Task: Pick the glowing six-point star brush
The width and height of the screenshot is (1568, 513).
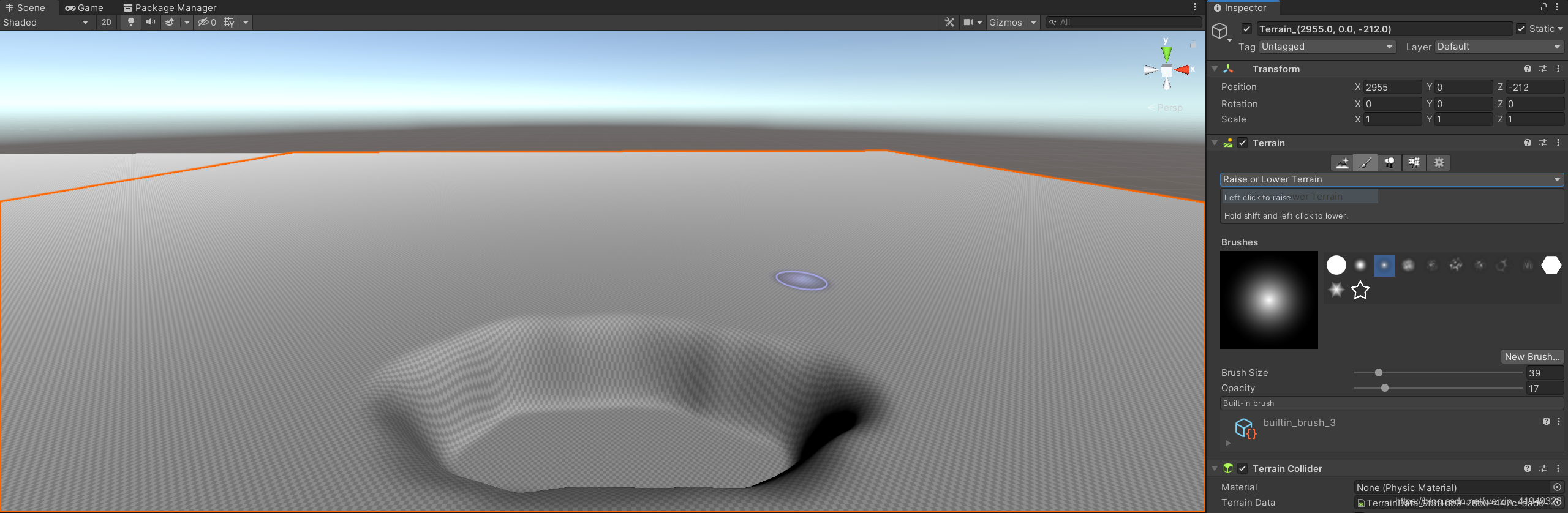Action: click(x=1336, y=290)
